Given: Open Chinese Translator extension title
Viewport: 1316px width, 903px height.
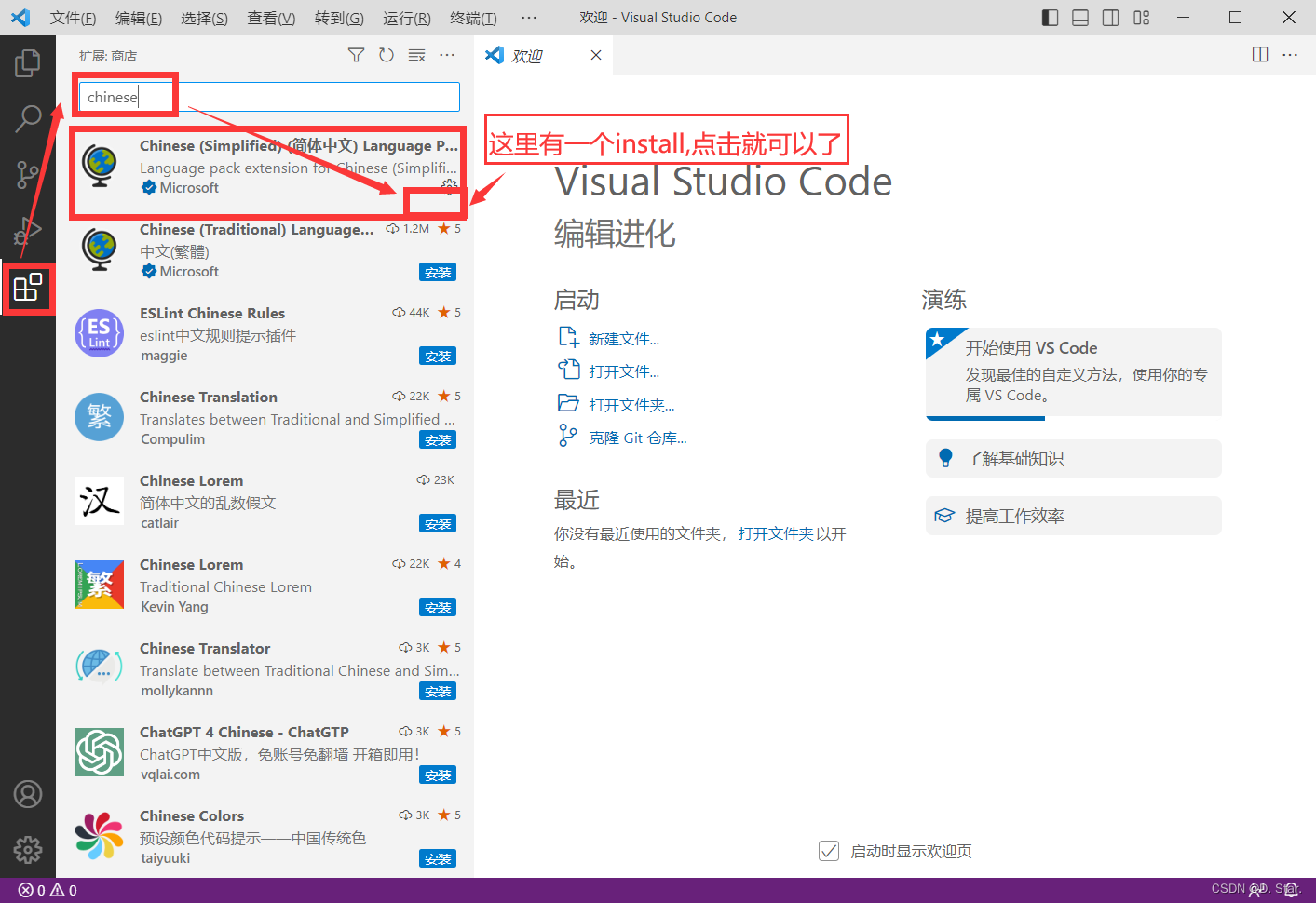Looking at the screenshot, I should pos(205,648).
